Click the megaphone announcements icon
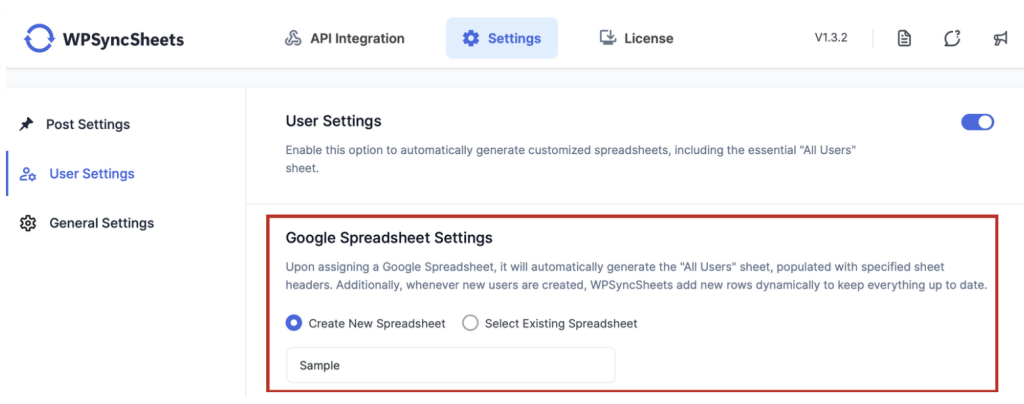 1000,39
